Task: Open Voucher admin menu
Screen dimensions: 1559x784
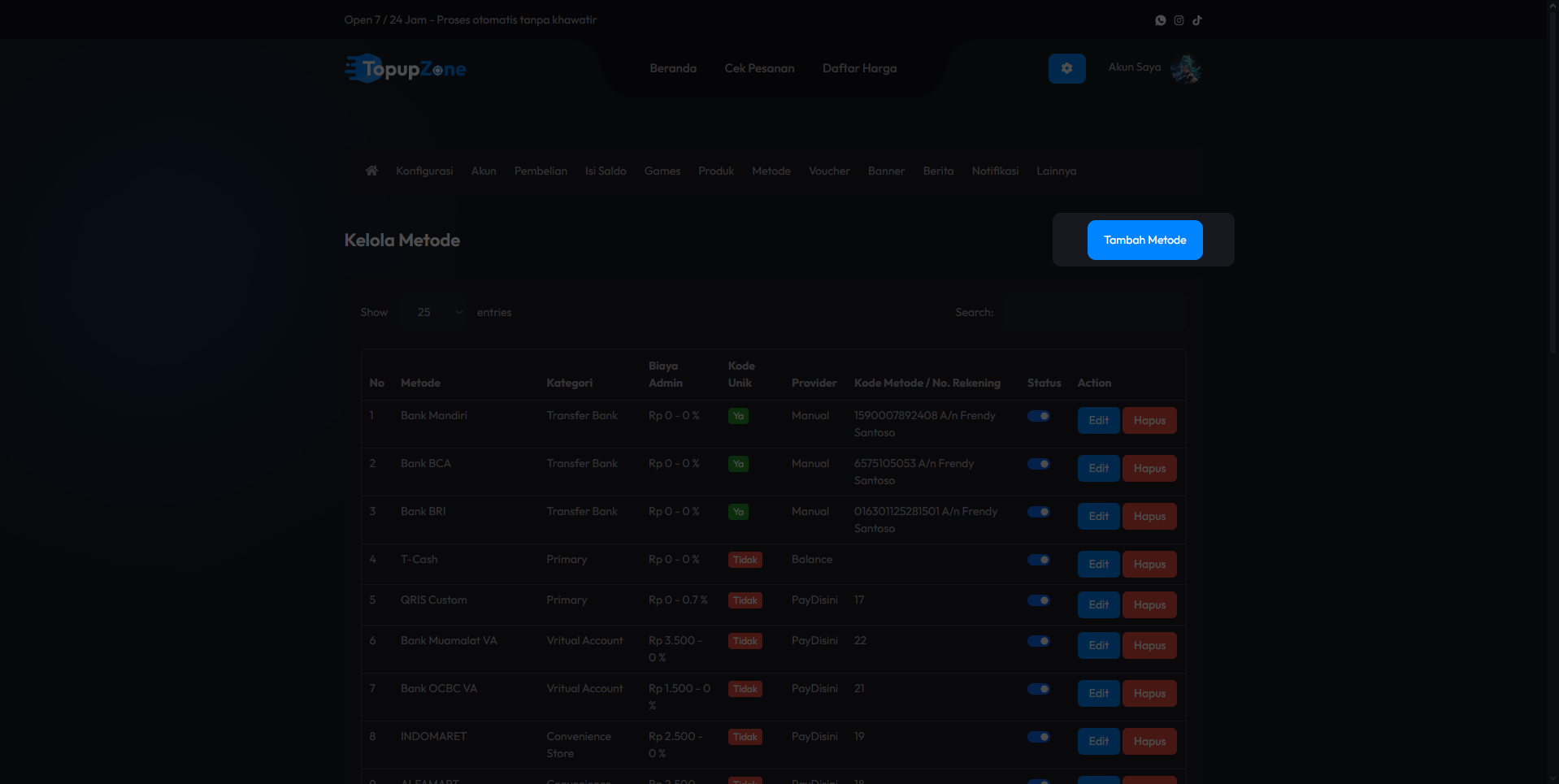Action: pos(829,171)
